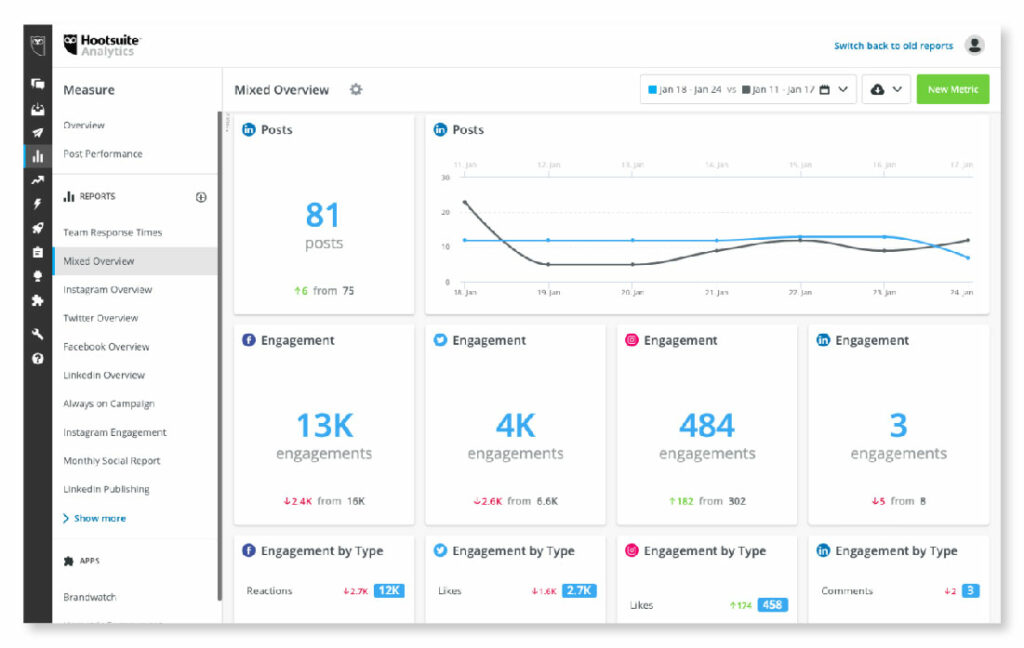Open the user profile avatar

pos(975,45)
